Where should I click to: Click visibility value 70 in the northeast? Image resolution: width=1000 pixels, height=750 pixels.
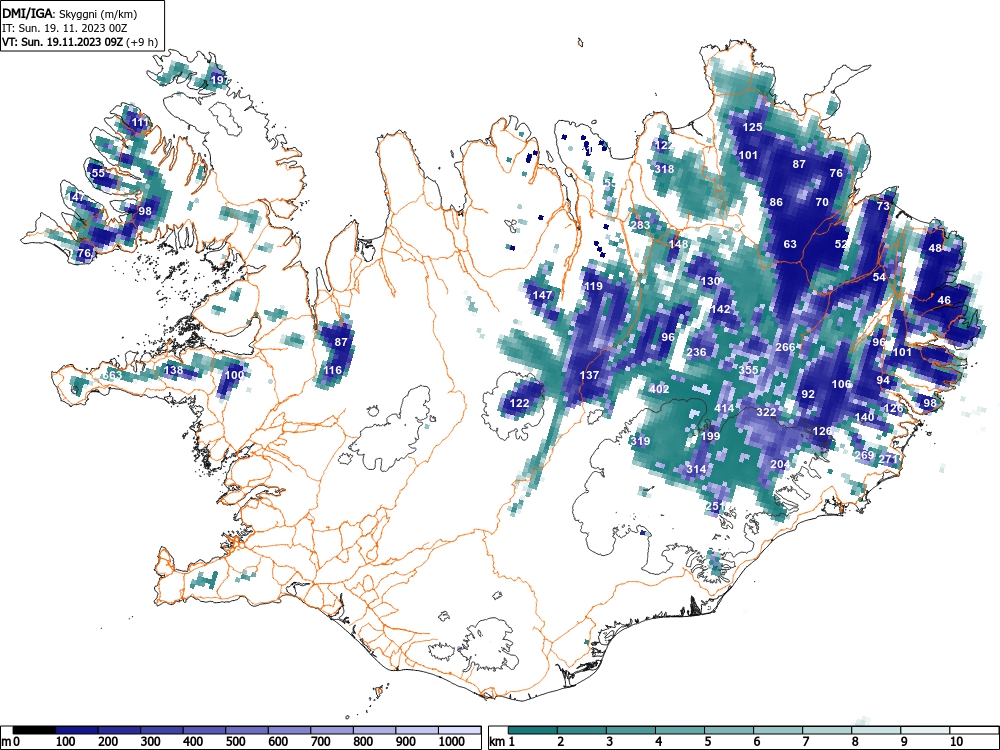pyautogui.click(x=822, y=202)
